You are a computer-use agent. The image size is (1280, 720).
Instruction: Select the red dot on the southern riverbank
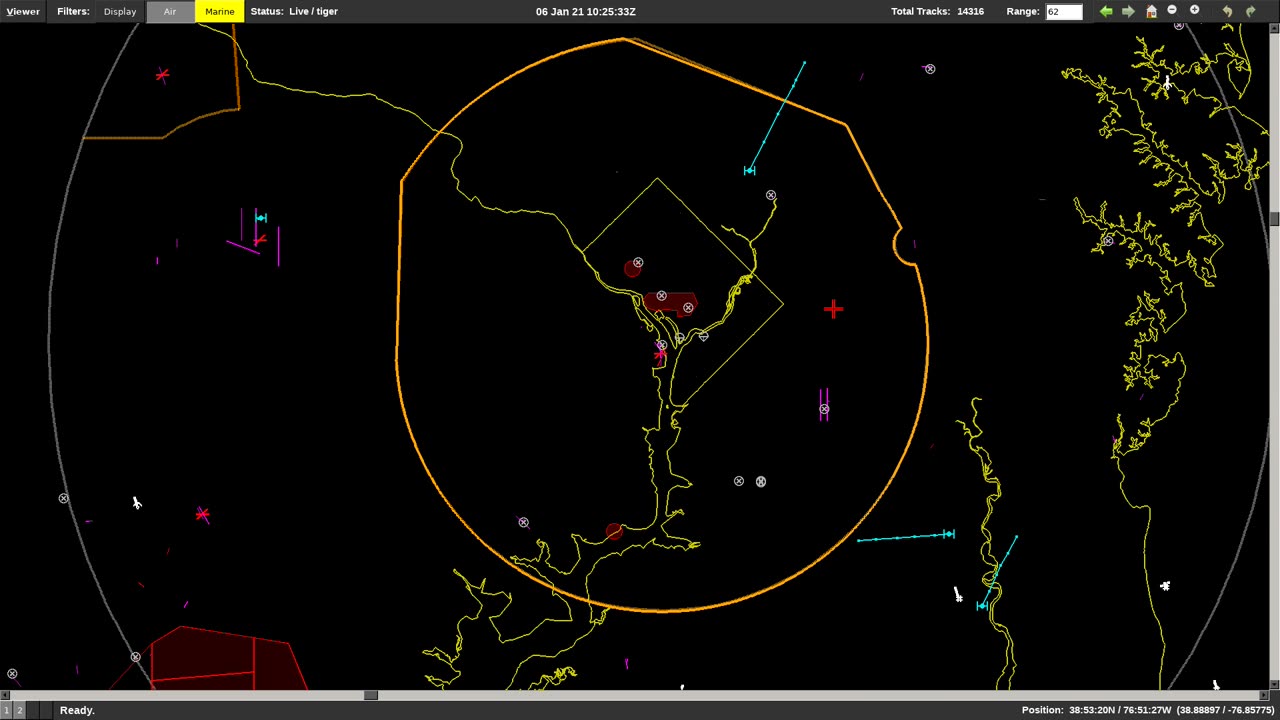coord(614,532)
